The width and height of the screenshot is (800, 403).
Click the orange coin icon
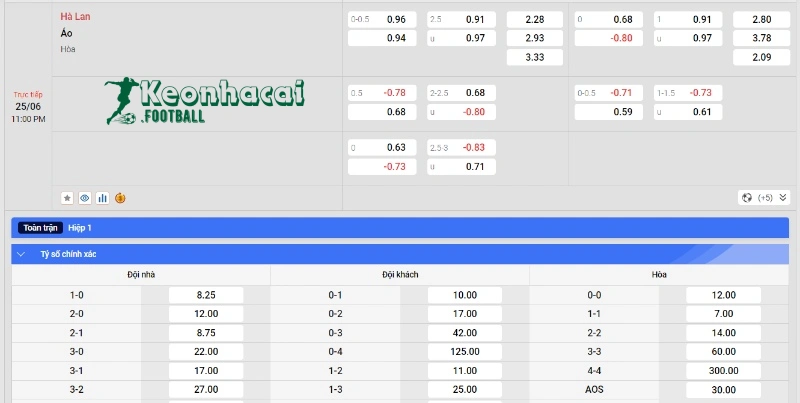point(120,198)
